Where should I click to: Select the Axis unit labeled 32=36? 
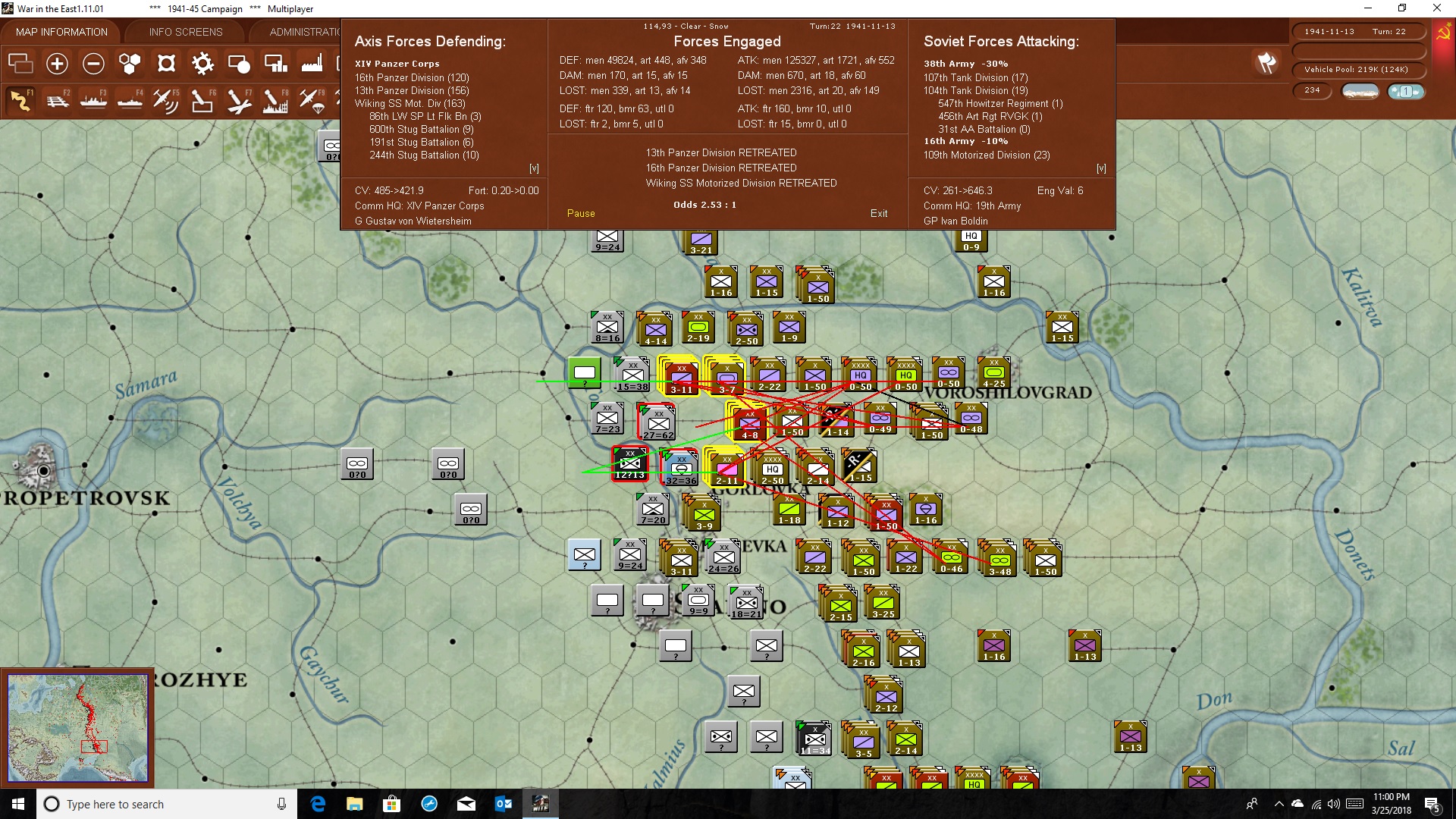point(680,467)
